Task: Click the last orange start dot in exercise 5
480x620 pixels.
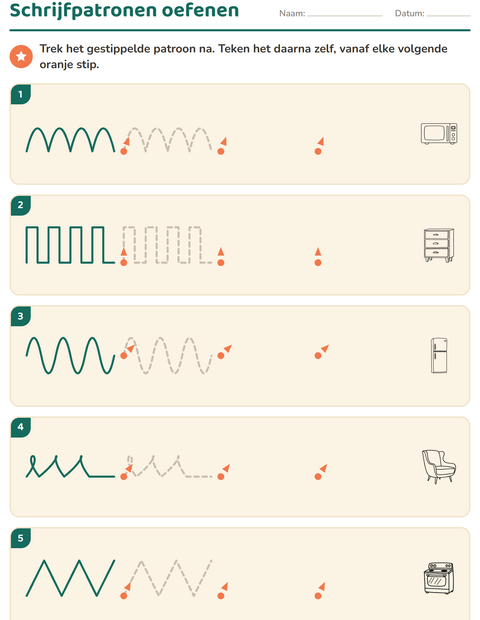Action: tap(318, 595)
